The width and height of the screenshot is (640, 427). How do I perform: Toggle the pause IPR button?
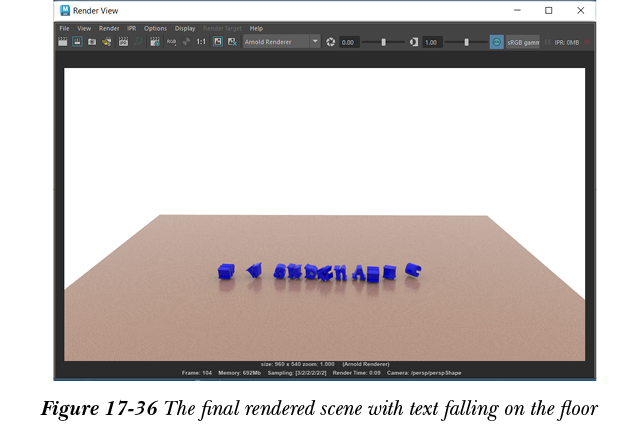pos(547,42)
